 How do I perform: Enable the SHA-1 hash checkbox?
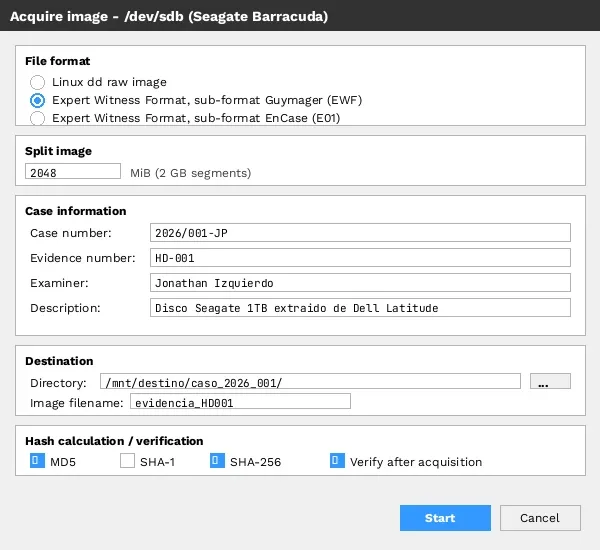pos(127,461)
